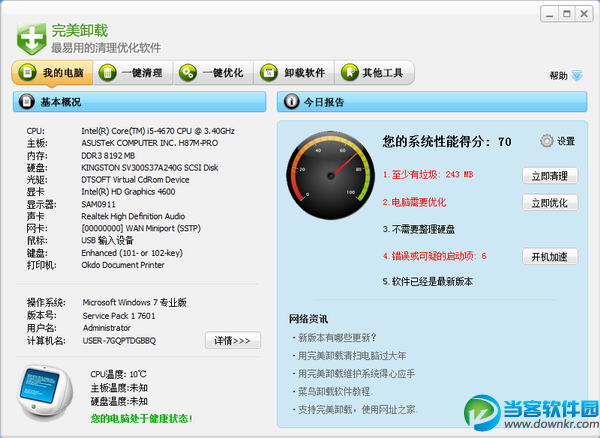Click the 一键清理 tab's trash icon

(108, 72)
